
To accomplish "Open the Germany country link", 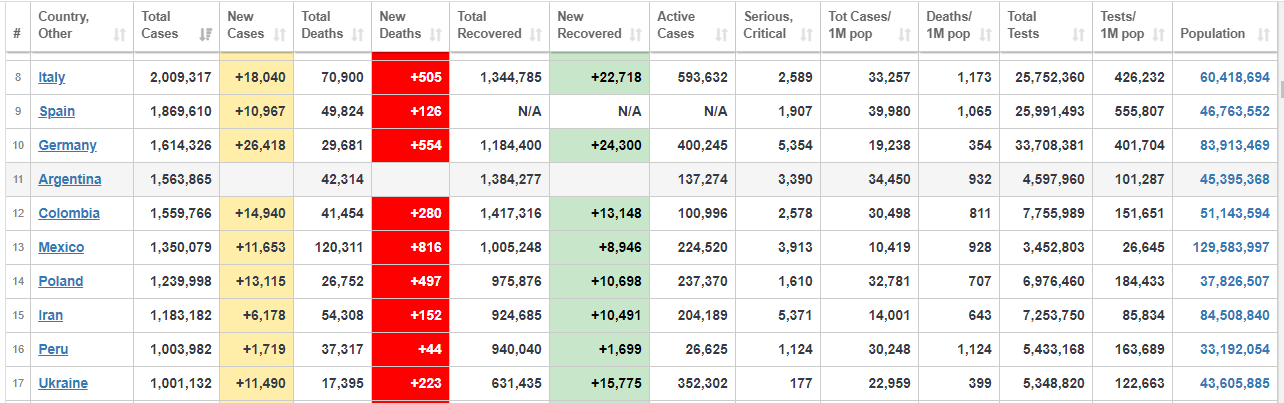I will (67, 145).
